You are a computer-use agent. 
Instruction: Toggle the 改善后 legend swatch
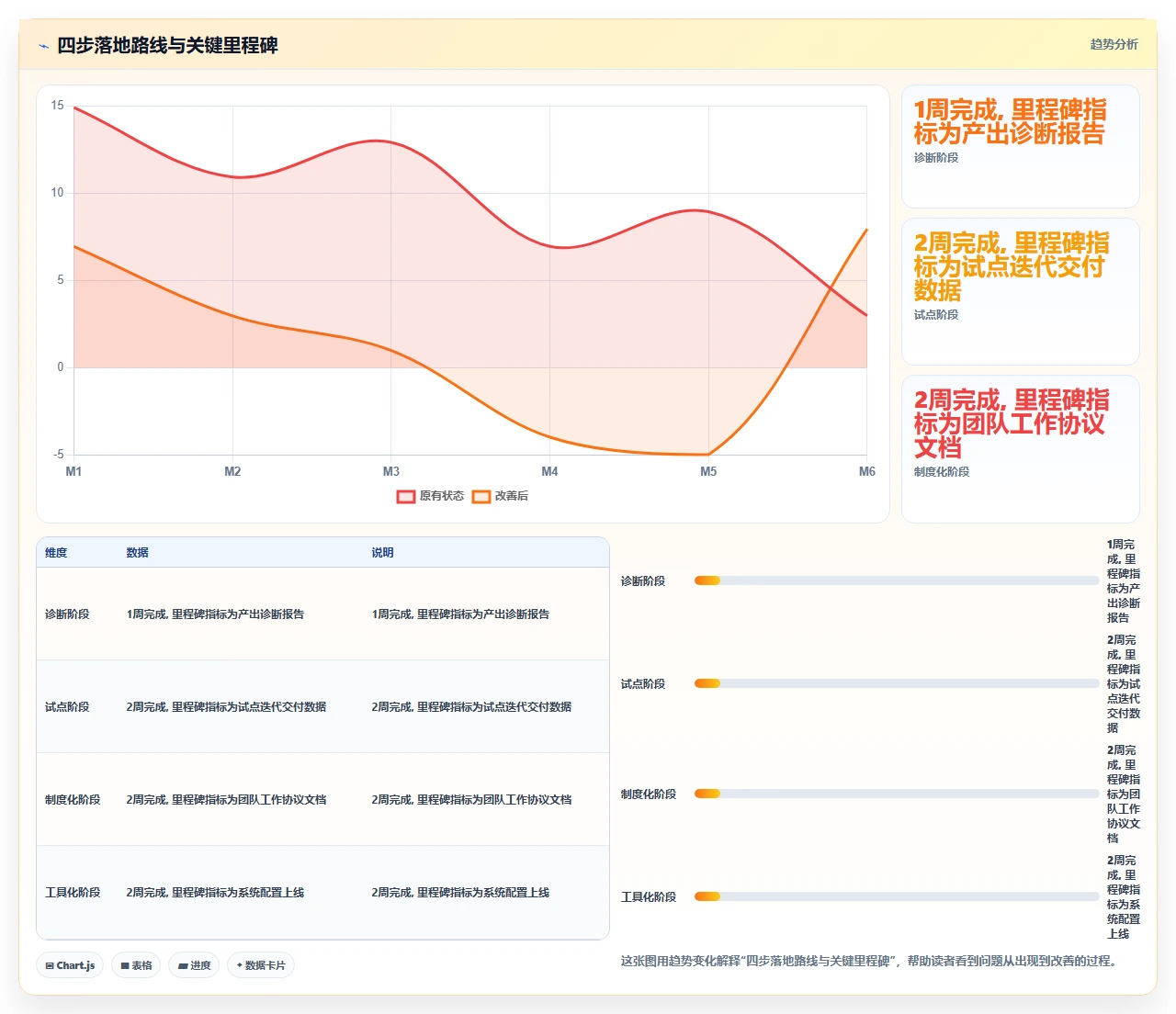click(481, 497)
